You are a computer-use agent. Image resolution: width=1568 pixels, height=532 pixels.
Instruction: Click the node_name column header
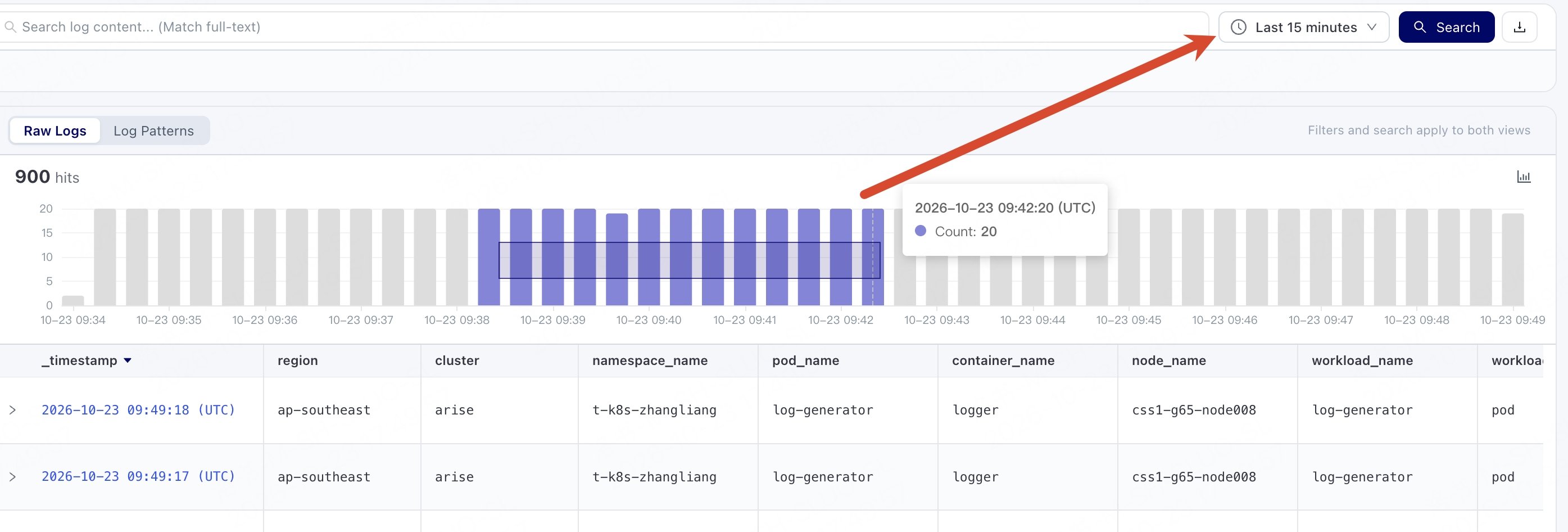1168,360
